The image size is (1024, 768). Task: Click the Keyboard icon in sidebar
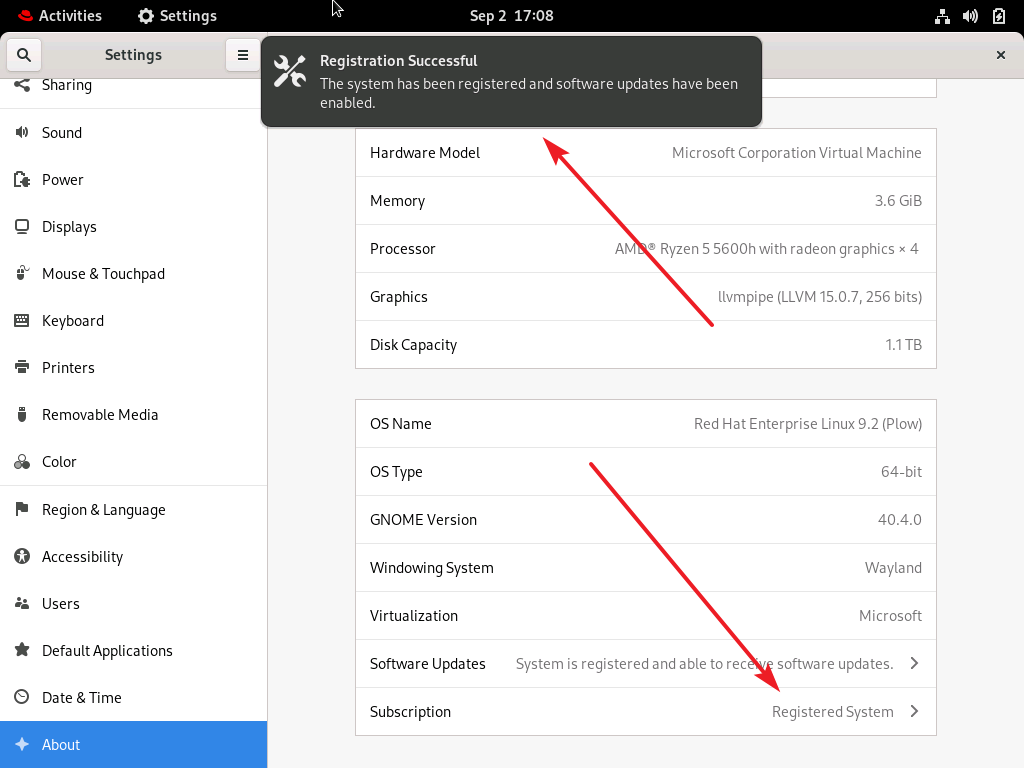tap(22, 321)
